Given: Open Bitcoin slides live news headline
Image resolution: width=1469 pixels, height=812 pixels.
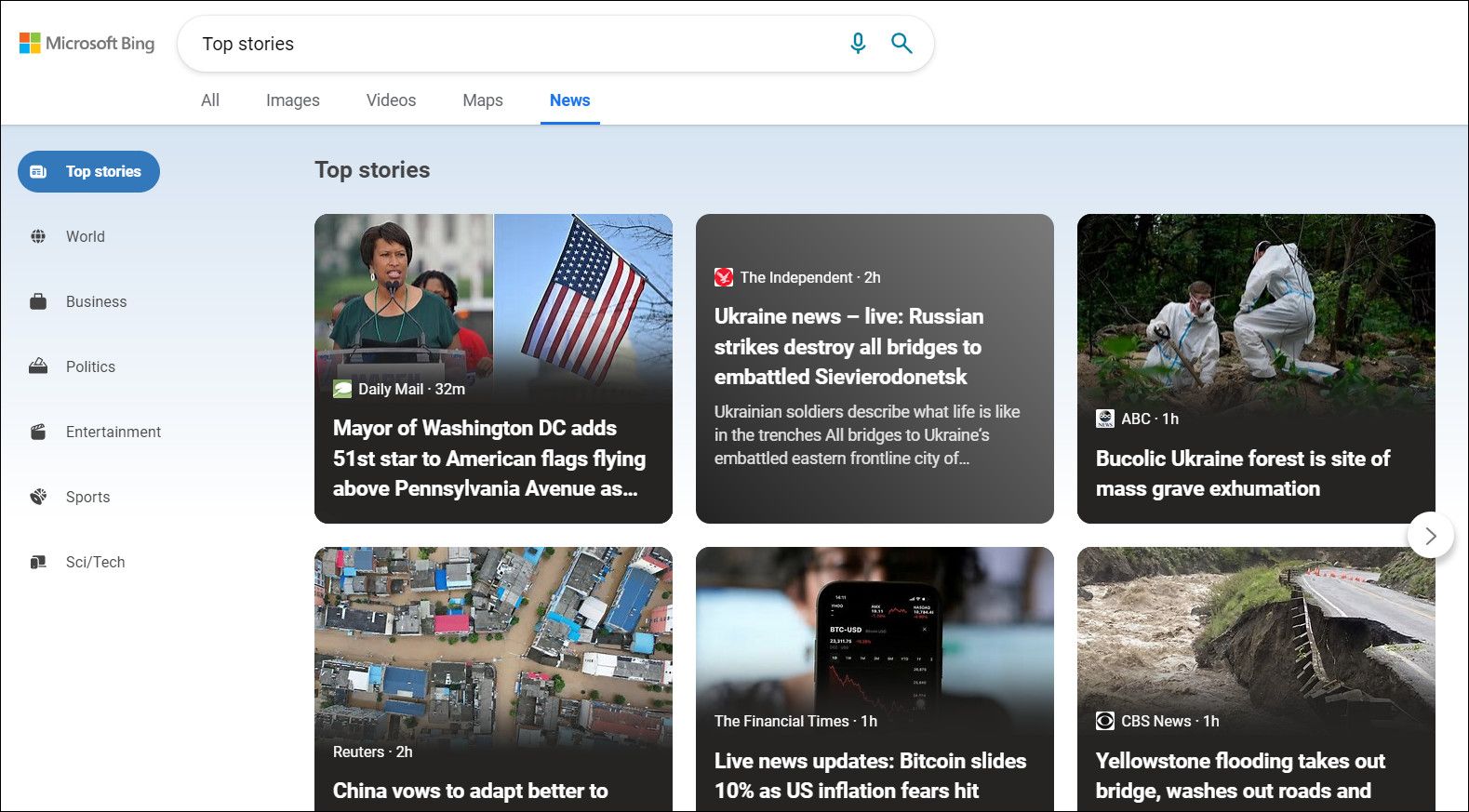Looking at the screenshot, I should 871,776.
